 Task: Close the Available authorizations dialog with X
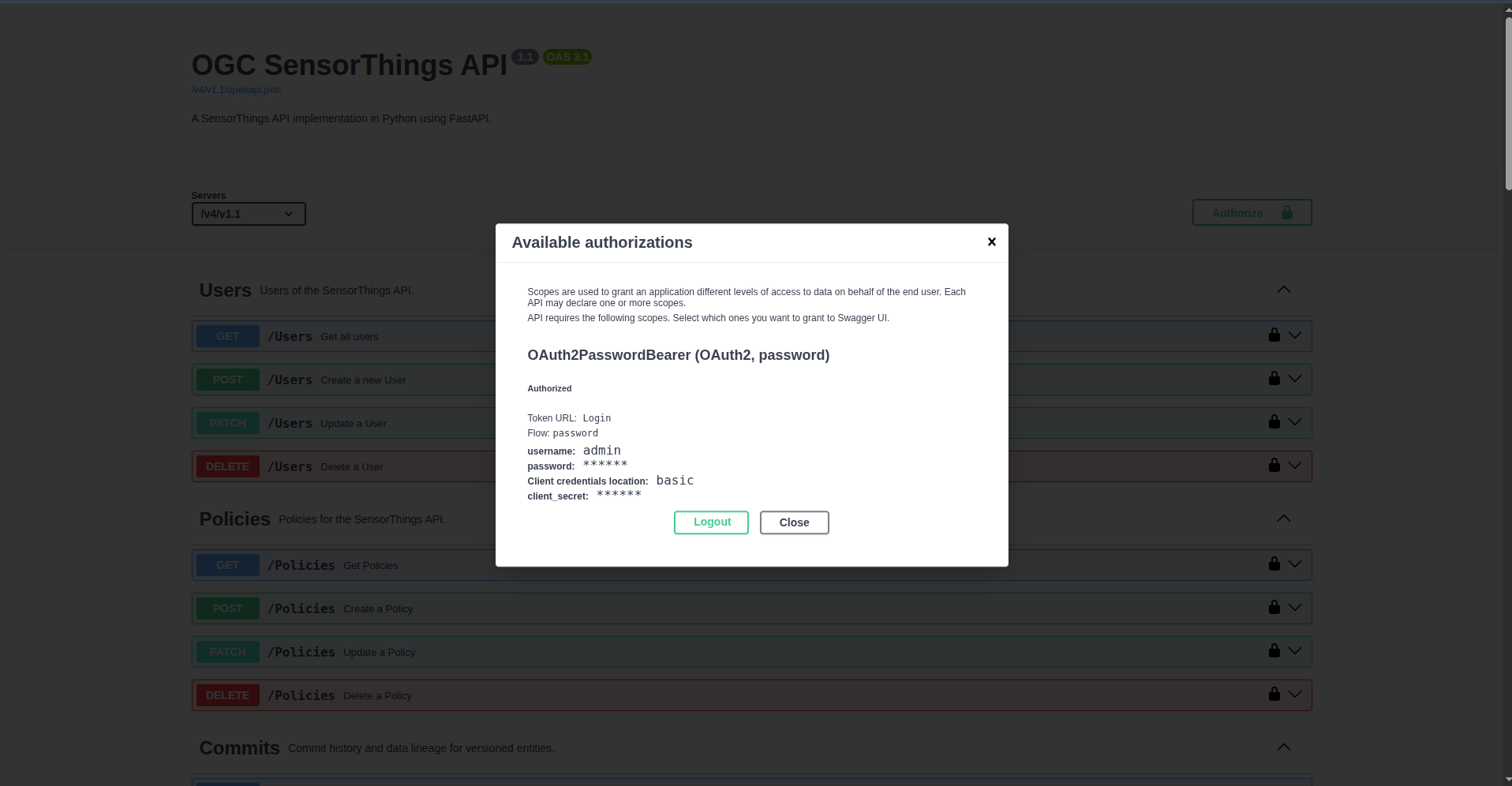coord(992,241)
